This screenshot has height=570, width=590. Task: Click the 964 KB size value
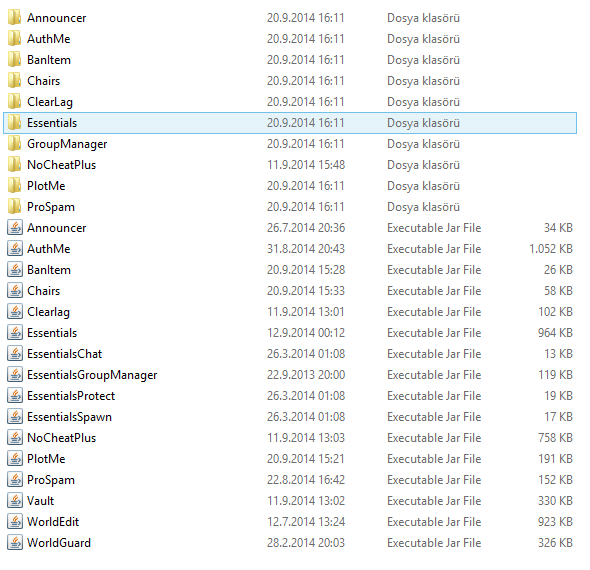pos(555,333)
